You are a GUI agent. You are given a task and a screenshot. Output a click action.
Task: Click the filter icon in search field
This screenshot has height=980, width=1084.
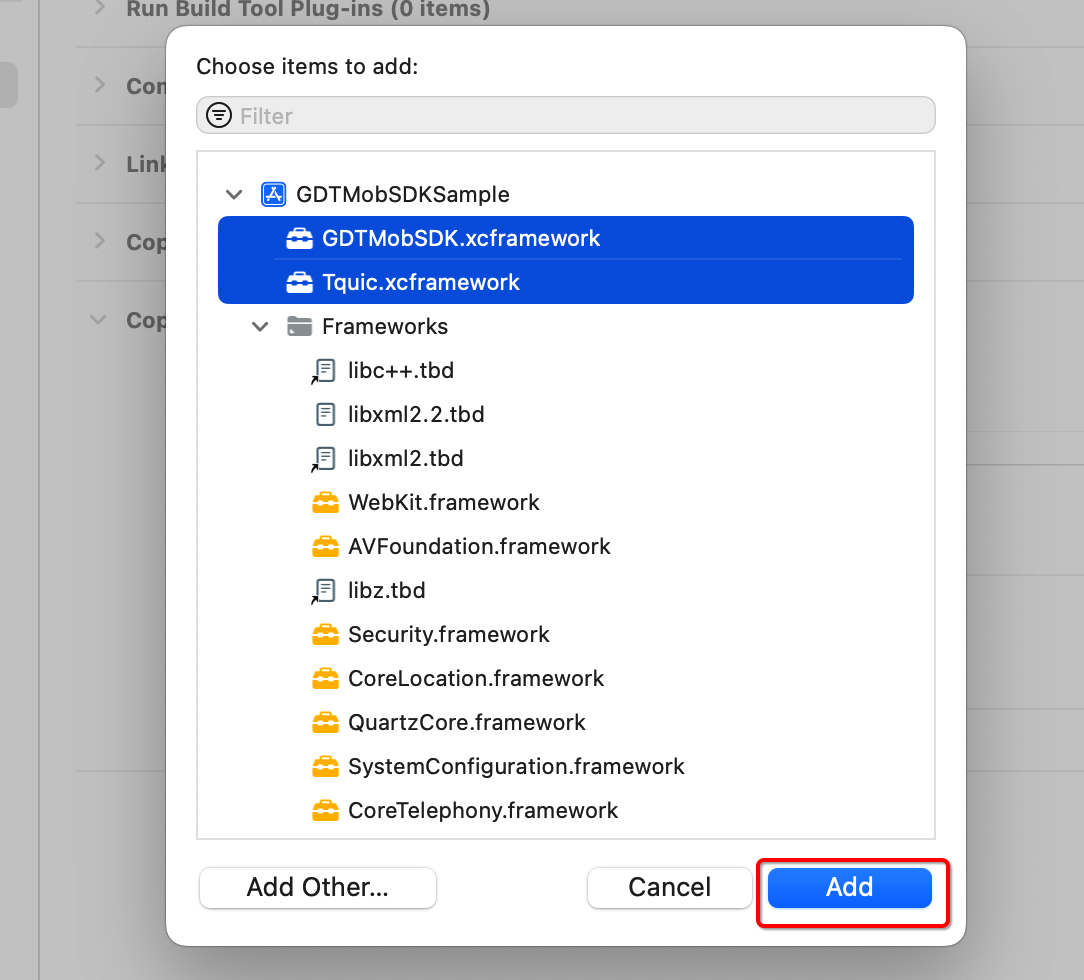tap(218, 116)
